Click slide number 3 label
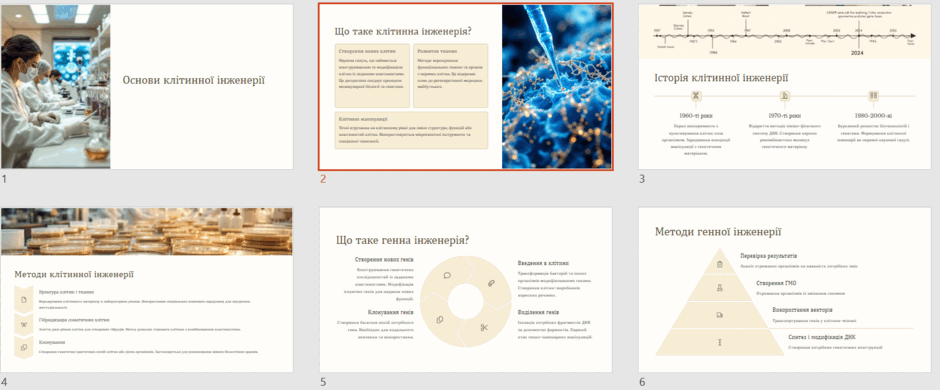Image resolution: width=940 pixels, height=390 pixels. coord(642,179)
